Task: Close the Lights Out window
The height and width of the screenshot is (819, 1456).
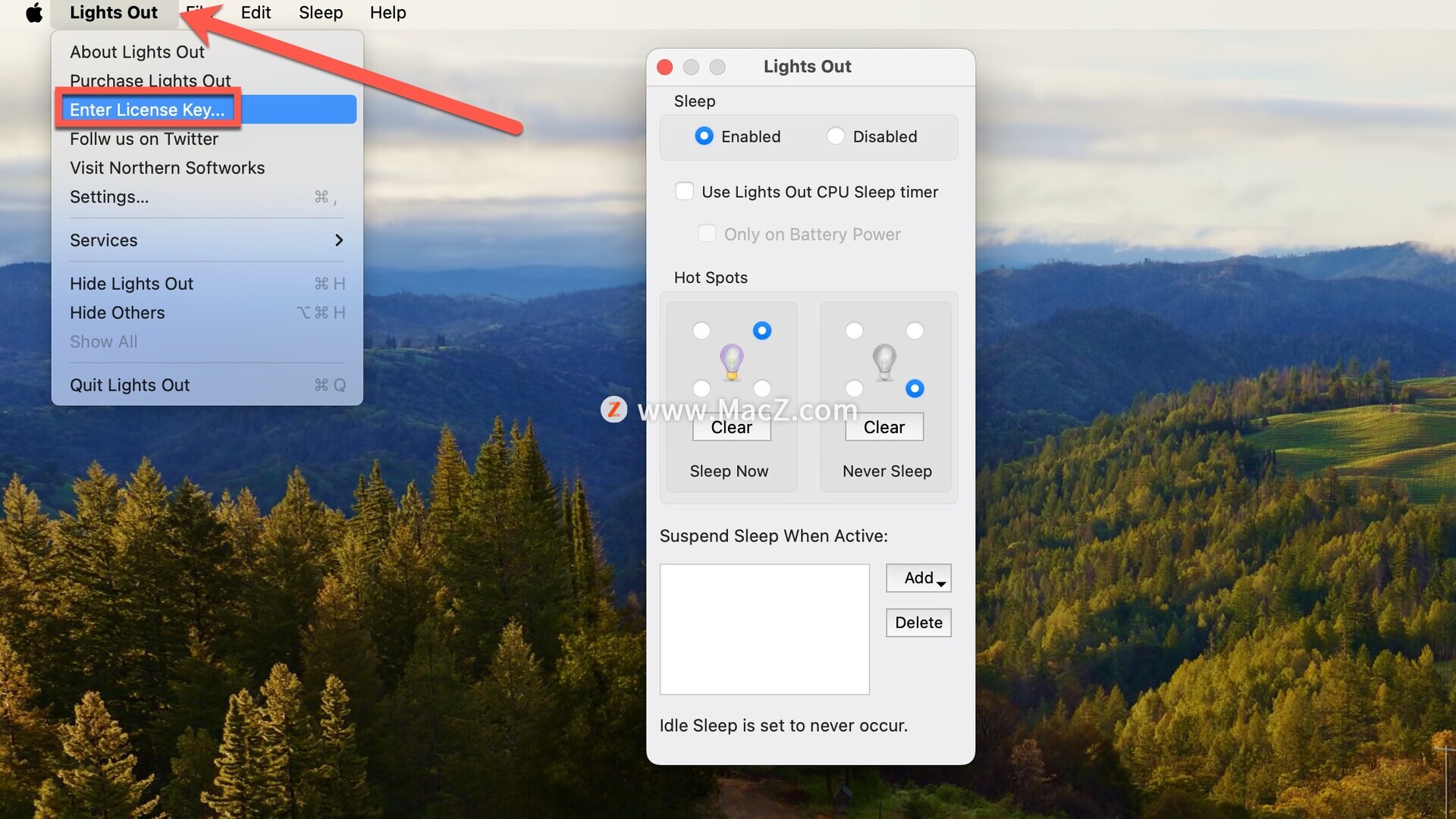Action: 665,67
